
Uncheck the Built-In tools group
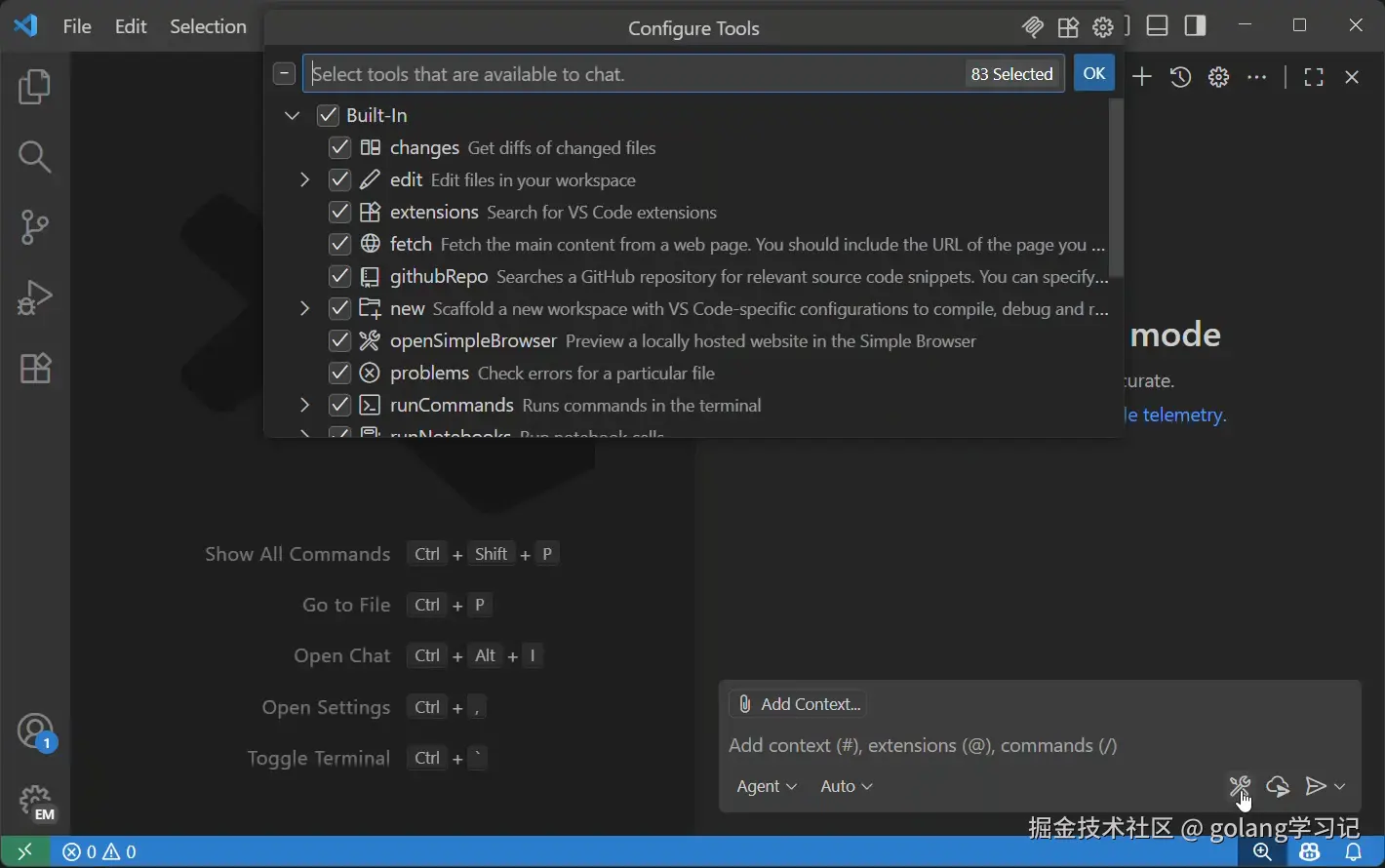click(328, 115)
